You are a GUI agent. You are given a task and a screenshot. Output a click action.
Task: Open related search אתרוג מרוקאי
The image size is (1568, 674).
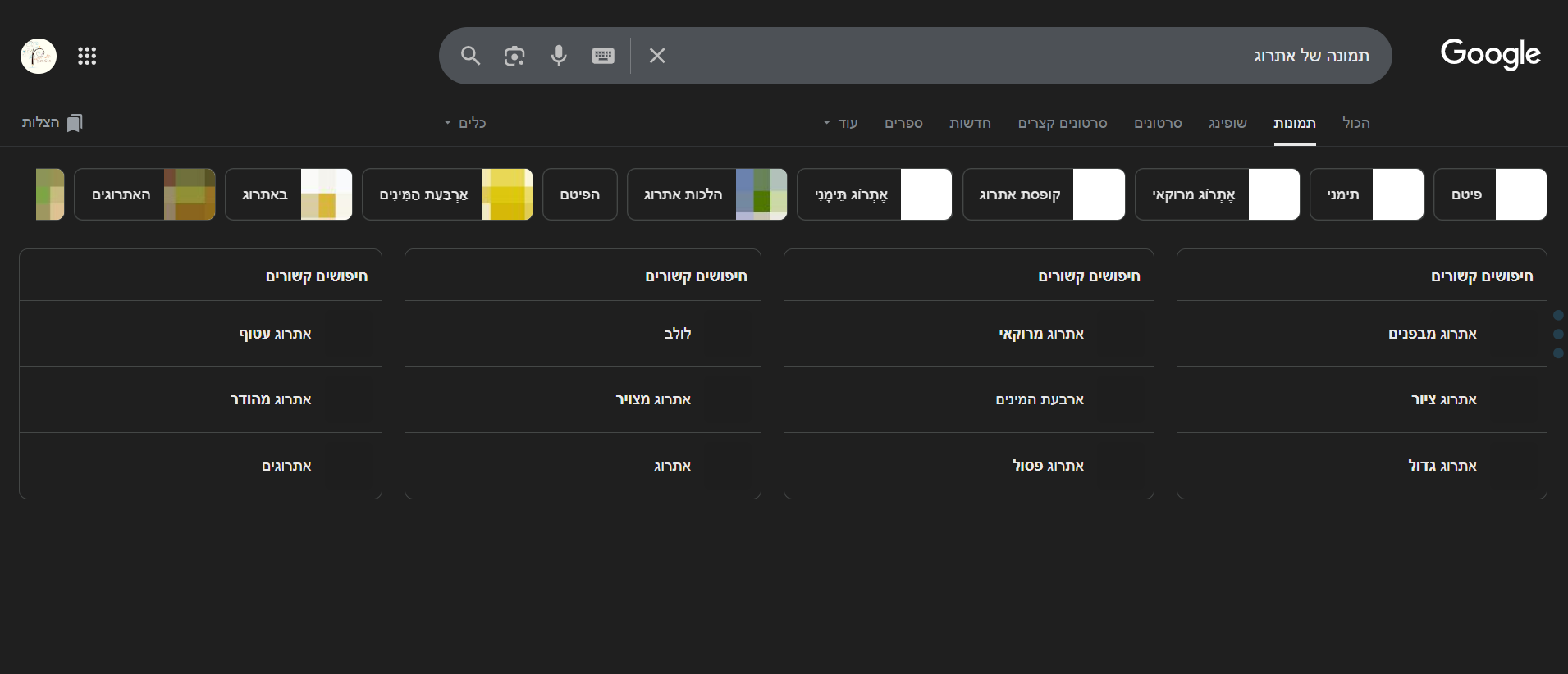(1040, 334)
